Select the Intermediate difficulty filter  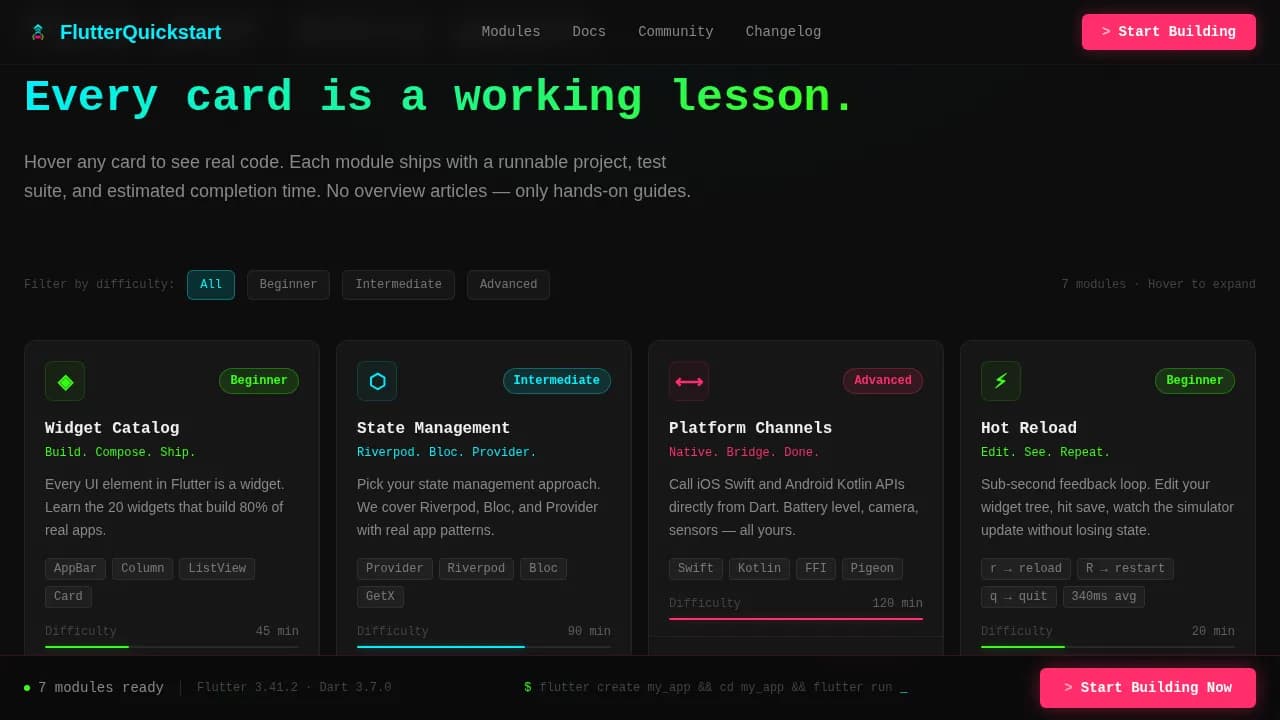[x=398, y=285]
